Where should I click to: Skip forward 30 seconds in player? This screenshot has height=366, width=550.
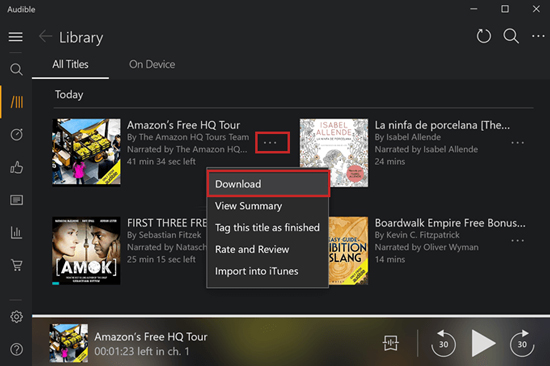522,343
